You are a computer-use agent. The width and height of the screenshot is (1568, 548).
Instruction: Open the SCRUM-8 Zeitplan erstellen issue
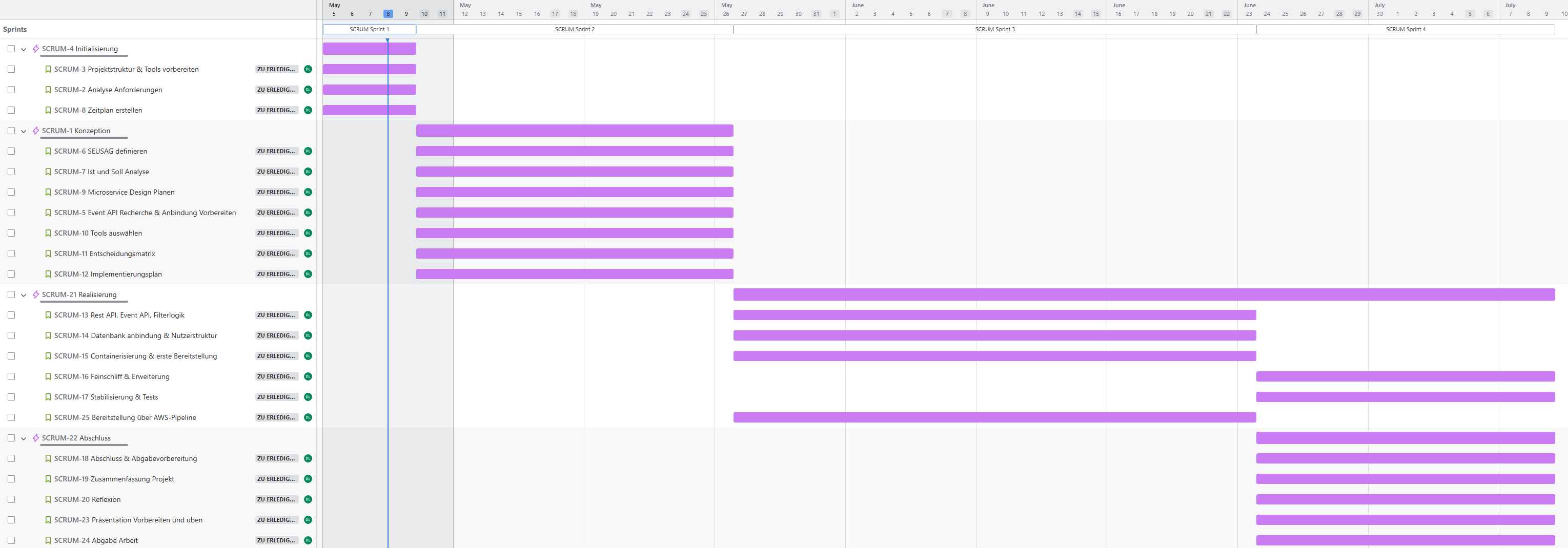98,110
